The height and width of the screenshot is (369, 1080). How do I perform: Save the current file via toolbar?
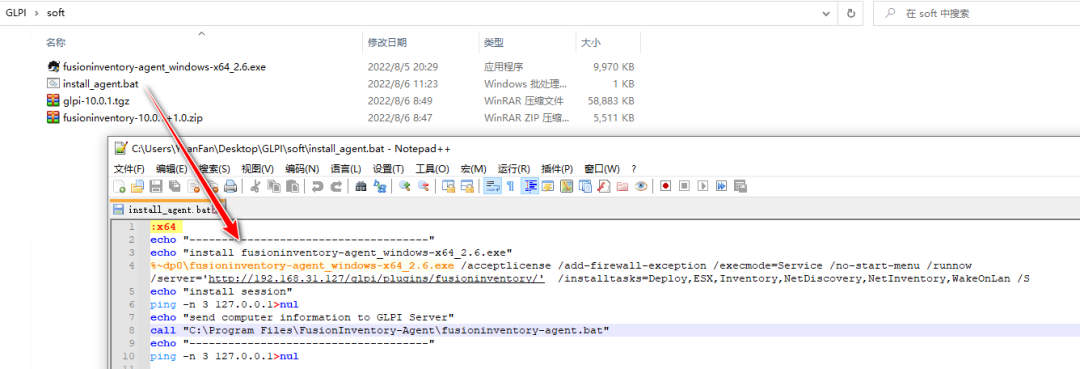(156, 186)
